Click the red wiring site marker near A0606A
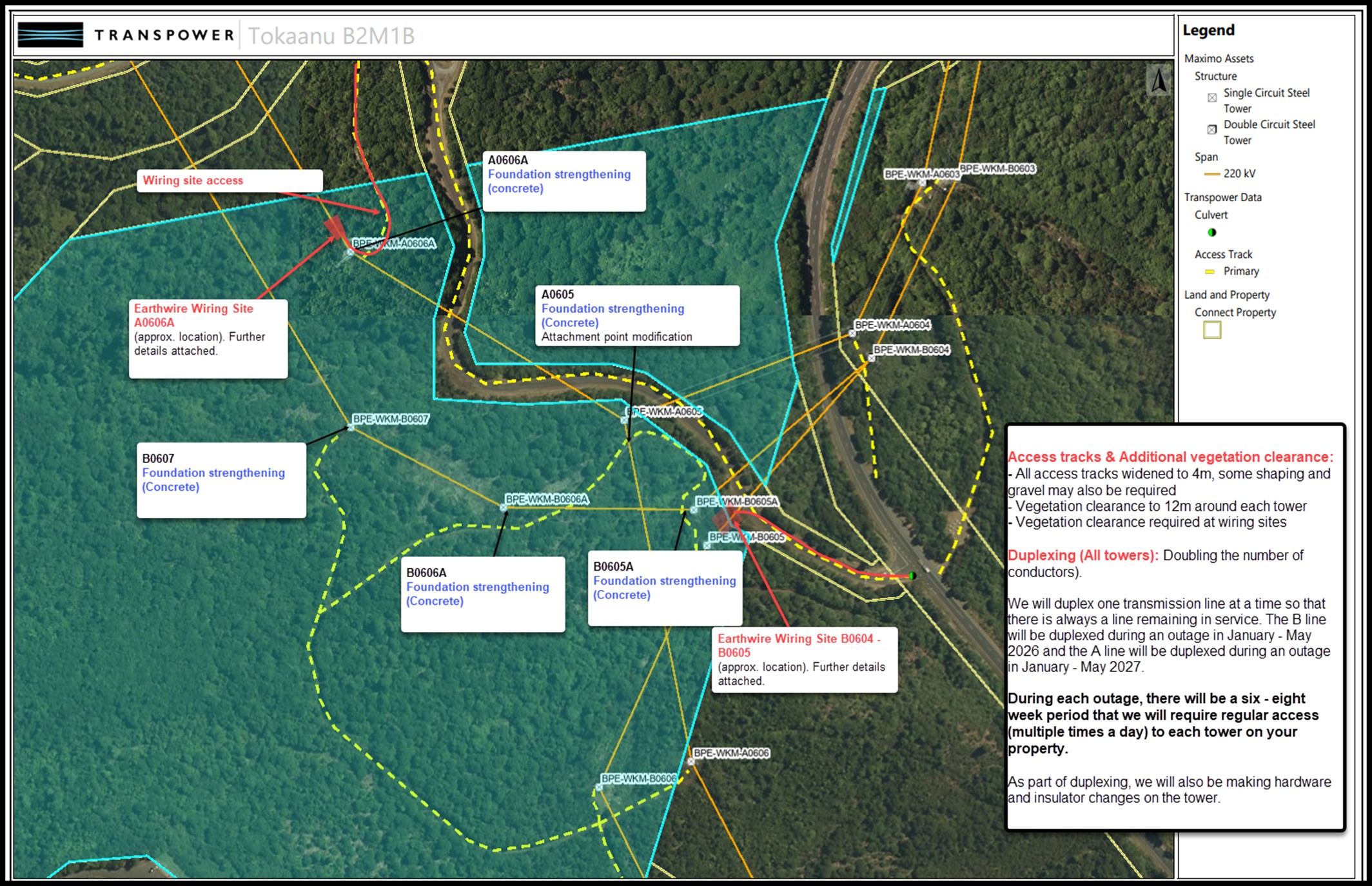This screenshot has width=1372, height=886. (x=335, y=227)
